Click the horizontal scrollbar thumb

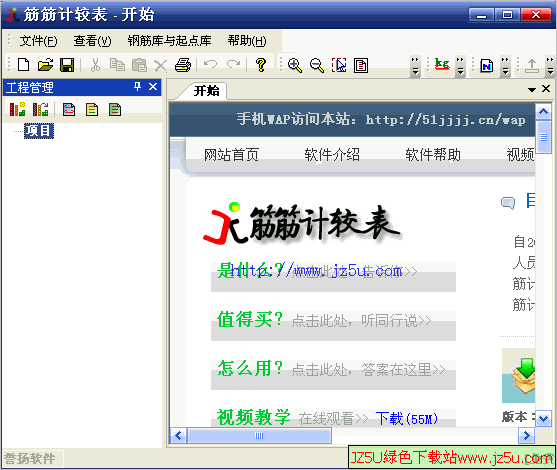[259, 436]
